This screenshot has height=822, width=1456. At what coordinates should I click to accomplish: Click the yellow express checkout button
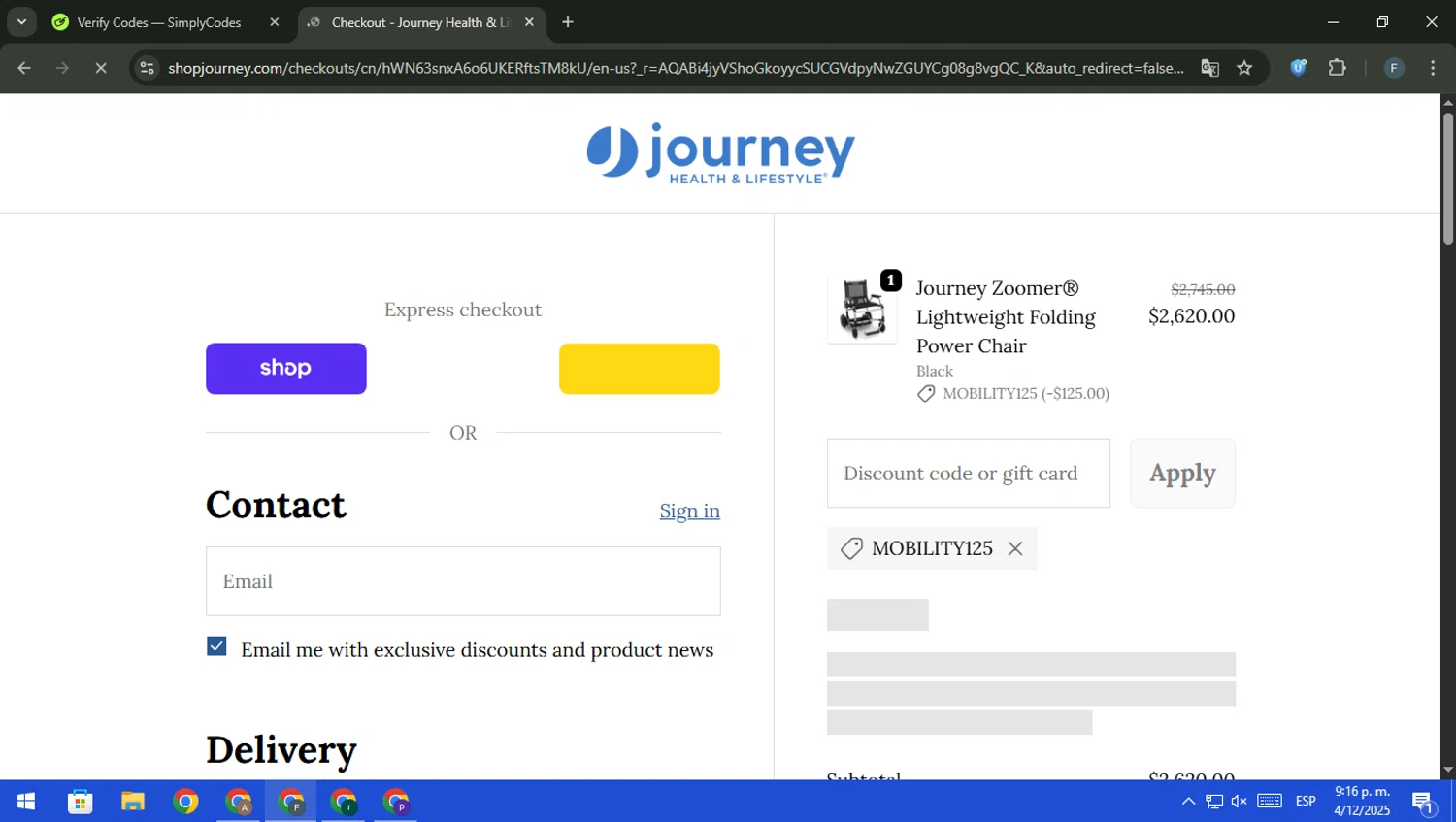click(640, 369)
